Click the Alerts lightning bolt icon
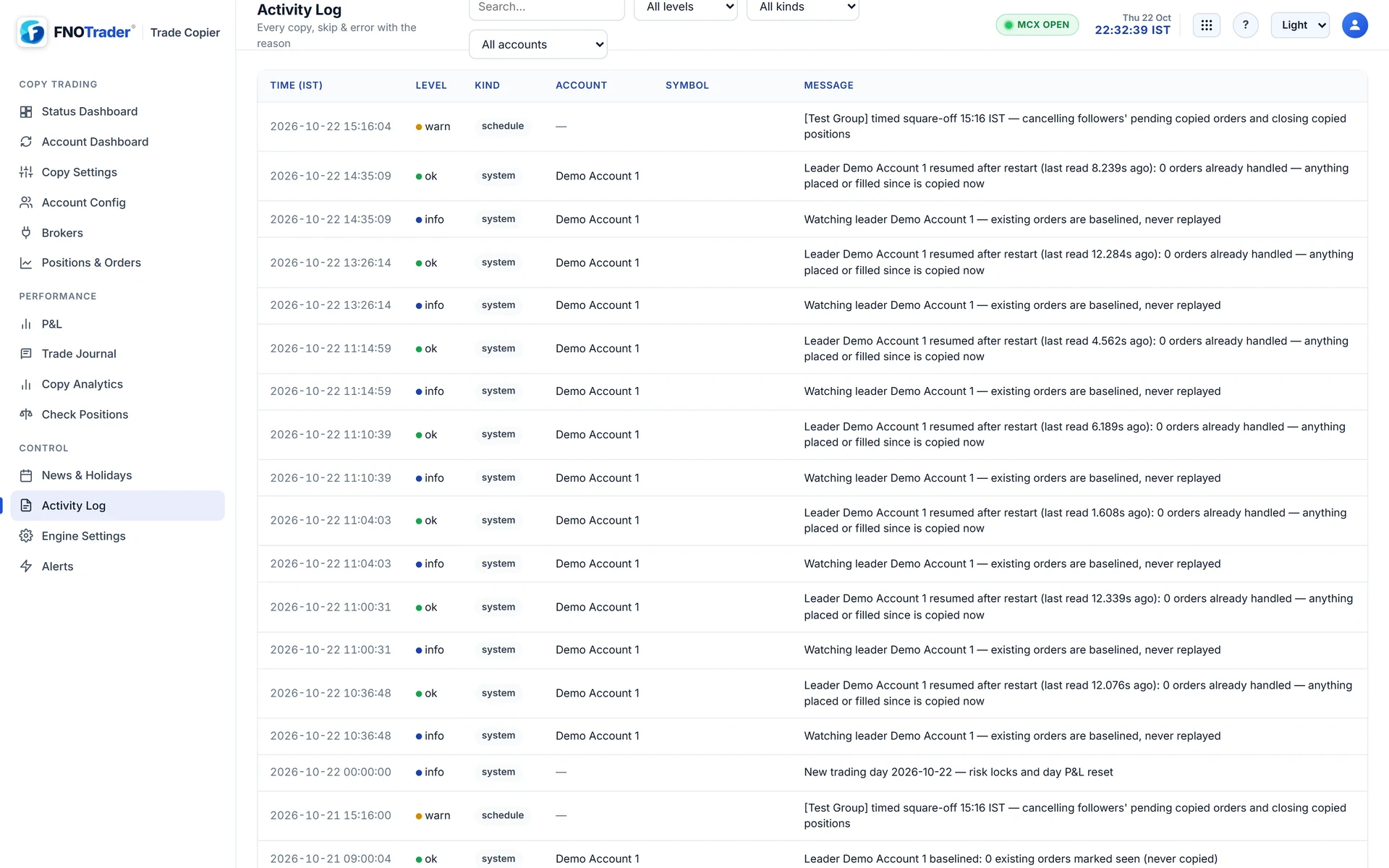 26,566
